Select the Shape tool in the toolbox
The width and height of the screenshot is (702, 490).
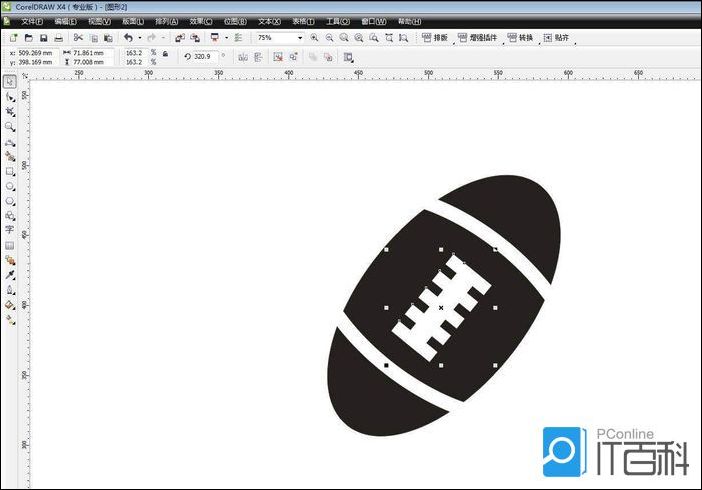[9, 97]
